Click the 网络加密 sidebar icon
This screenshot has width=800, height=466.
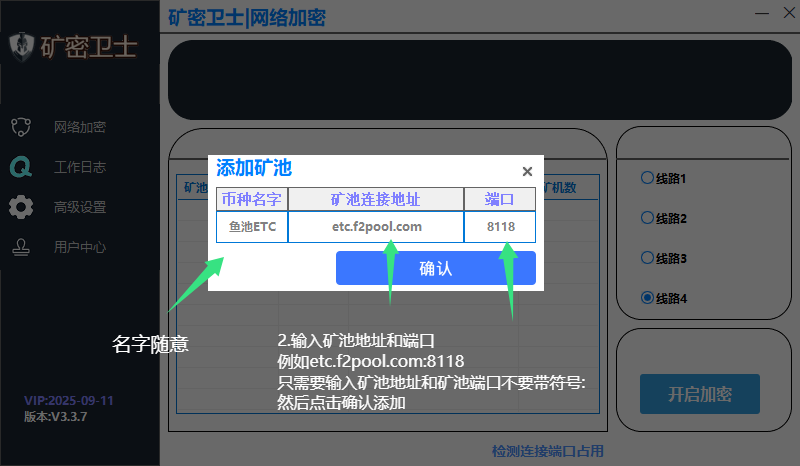(20, 127)
